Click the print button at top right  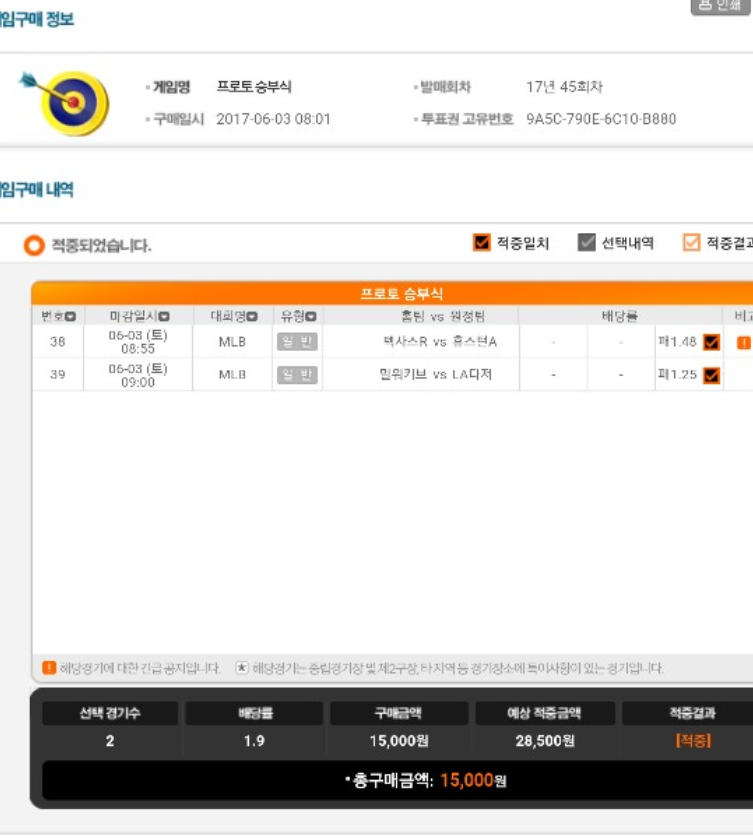coord(721,6)
